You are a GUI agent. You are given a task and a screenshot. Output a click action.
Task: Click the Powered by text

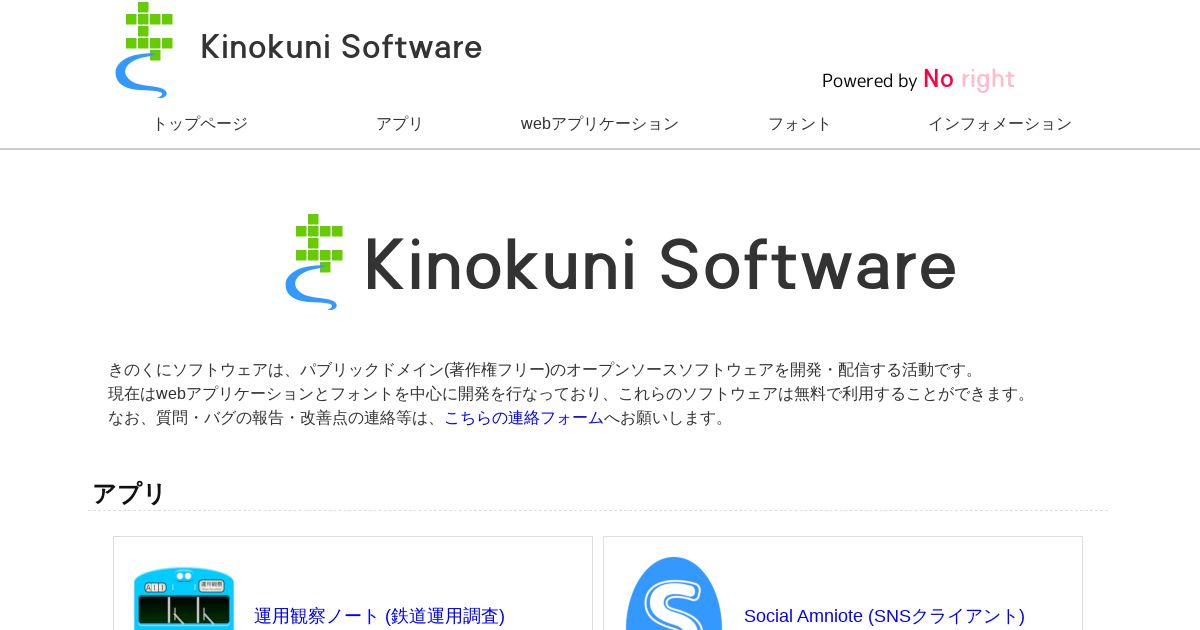tap(869, 81)
